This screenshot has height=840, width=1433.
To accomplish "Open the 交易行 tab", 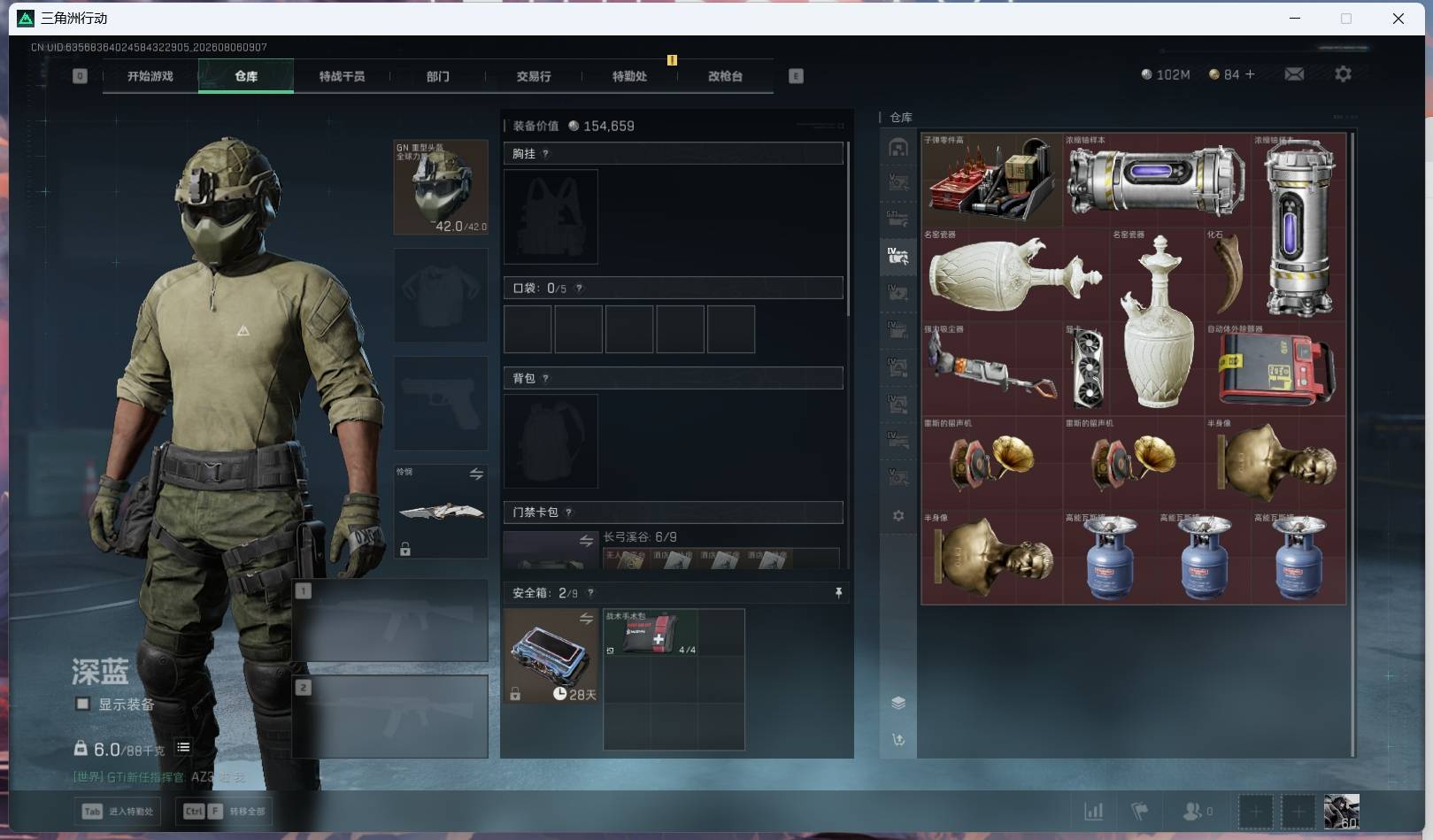I will pyautogui.click(x=534, y=76).
